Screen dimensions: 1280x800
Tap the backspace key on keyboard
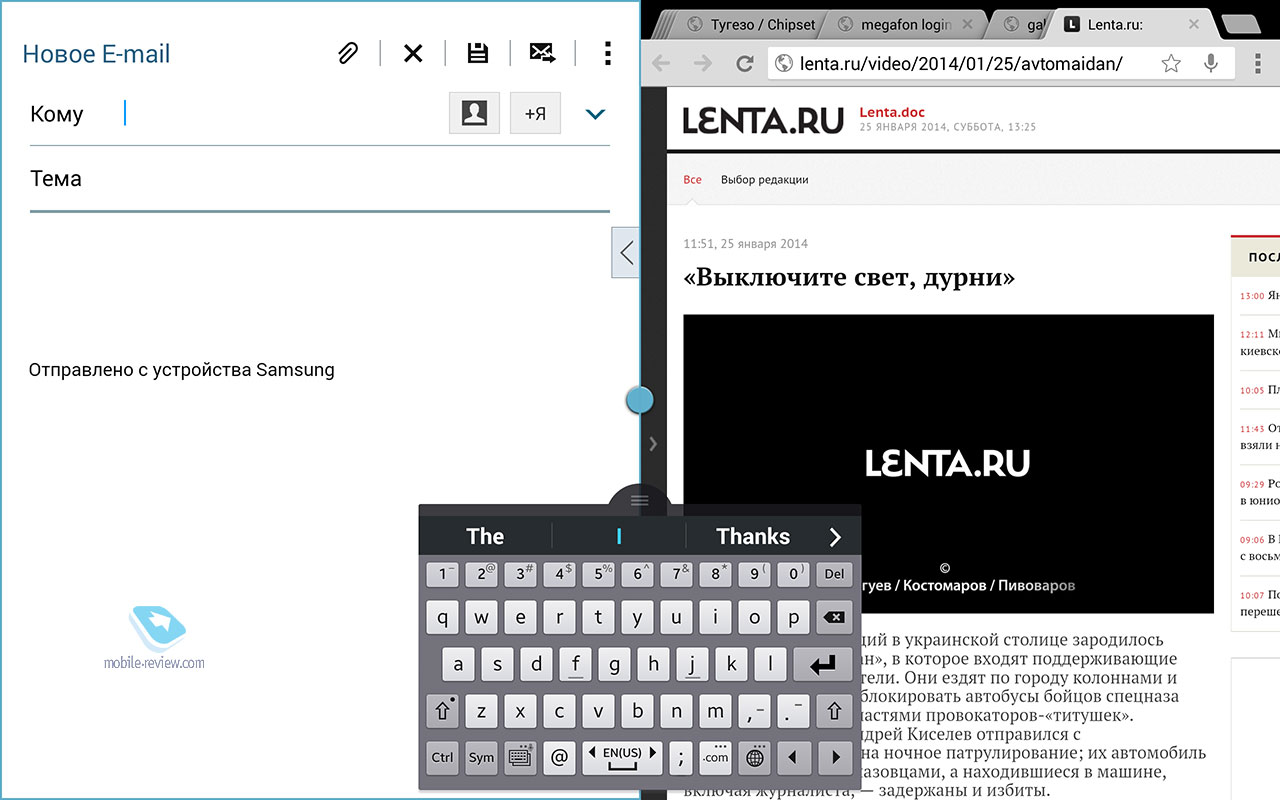[833, 618]
